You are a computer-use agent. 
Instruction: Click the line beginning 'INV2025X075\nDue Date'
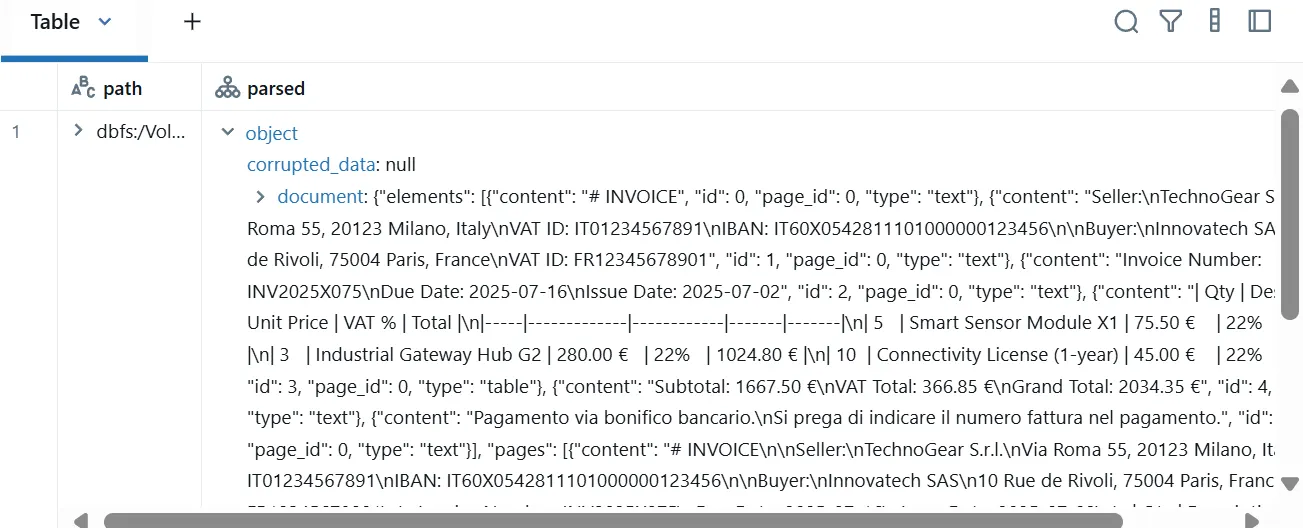[762, 292]
